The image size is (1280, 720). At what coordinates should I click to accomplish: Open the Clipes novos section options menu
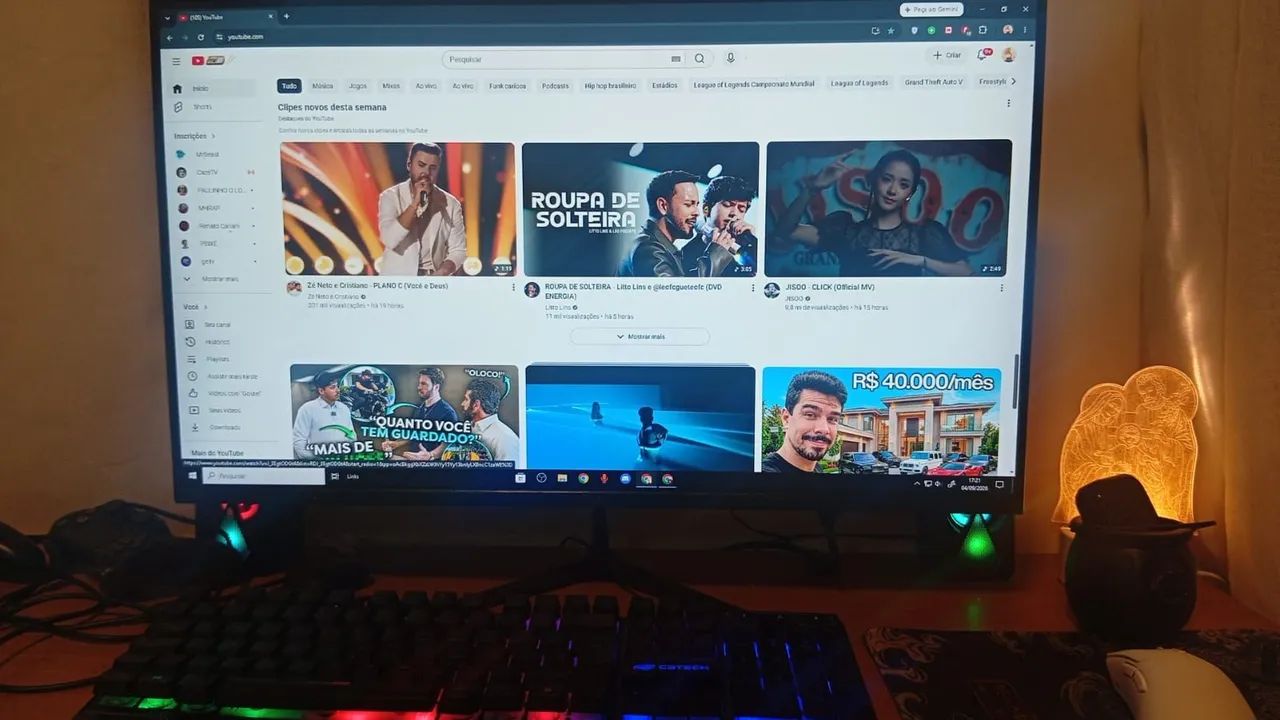click(1008, 103)
